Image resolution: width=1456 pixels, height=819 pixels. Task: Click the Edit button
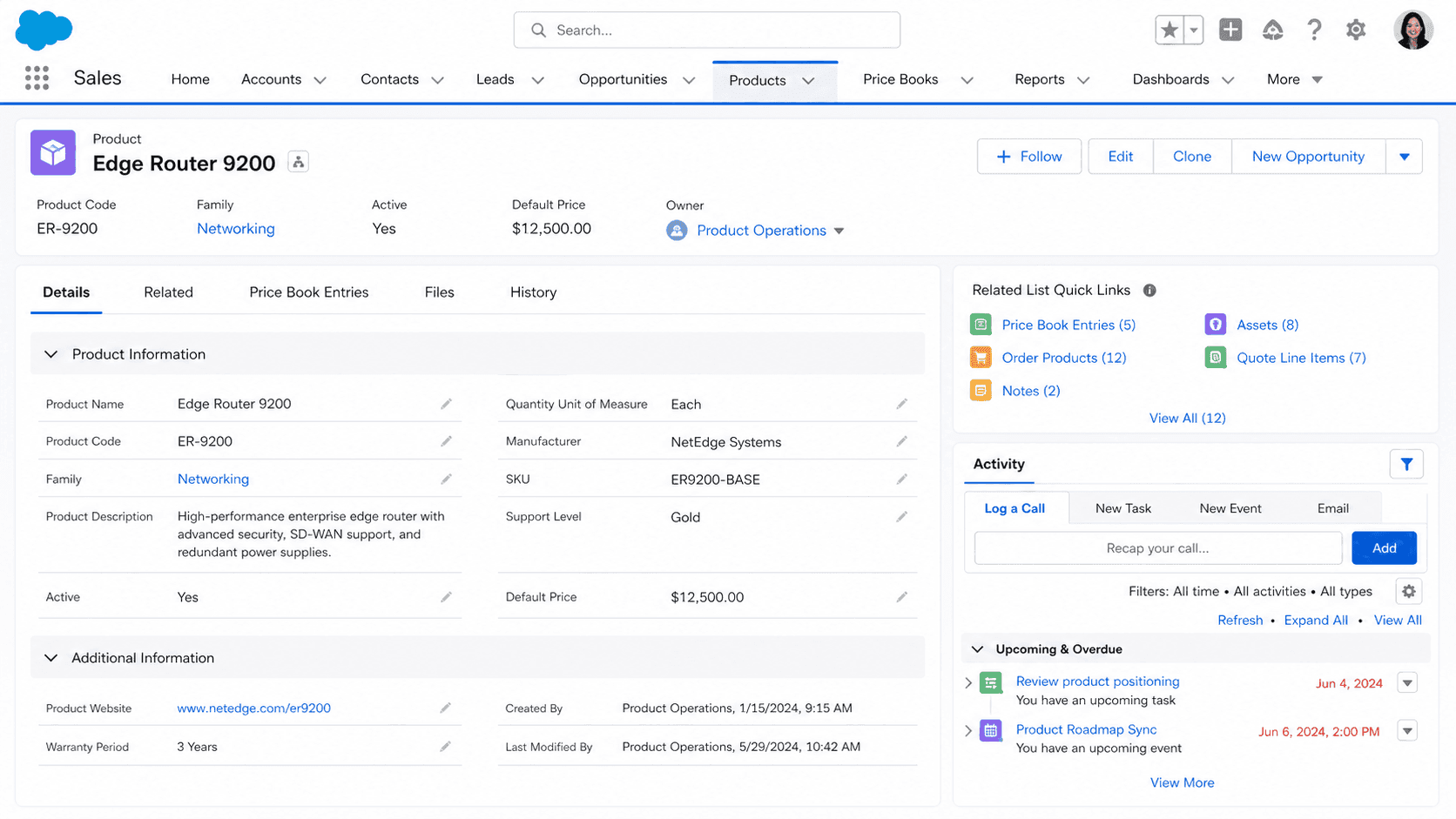(x=1120, y=157)
